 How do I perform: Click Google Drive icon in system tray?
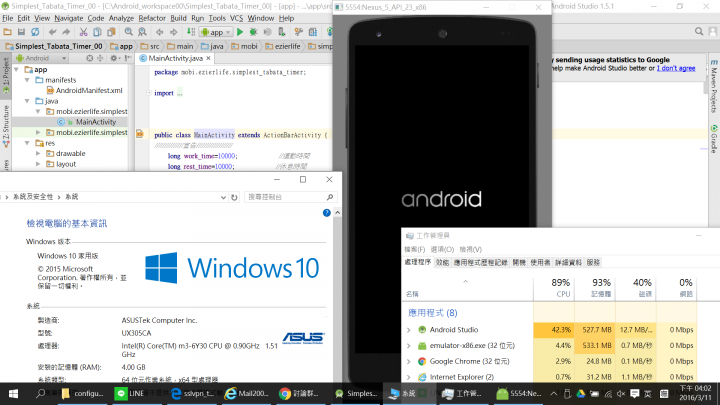[x=580, y=394]
